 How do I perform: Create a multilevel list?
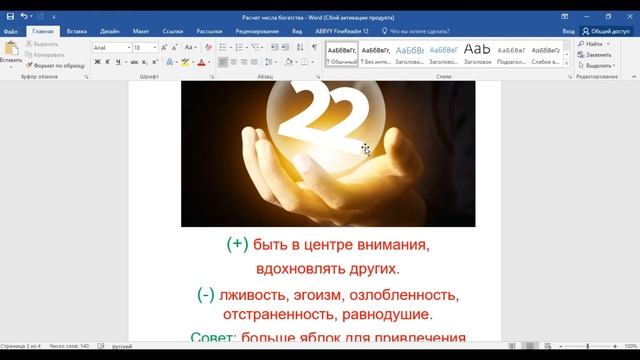(255, 48)
